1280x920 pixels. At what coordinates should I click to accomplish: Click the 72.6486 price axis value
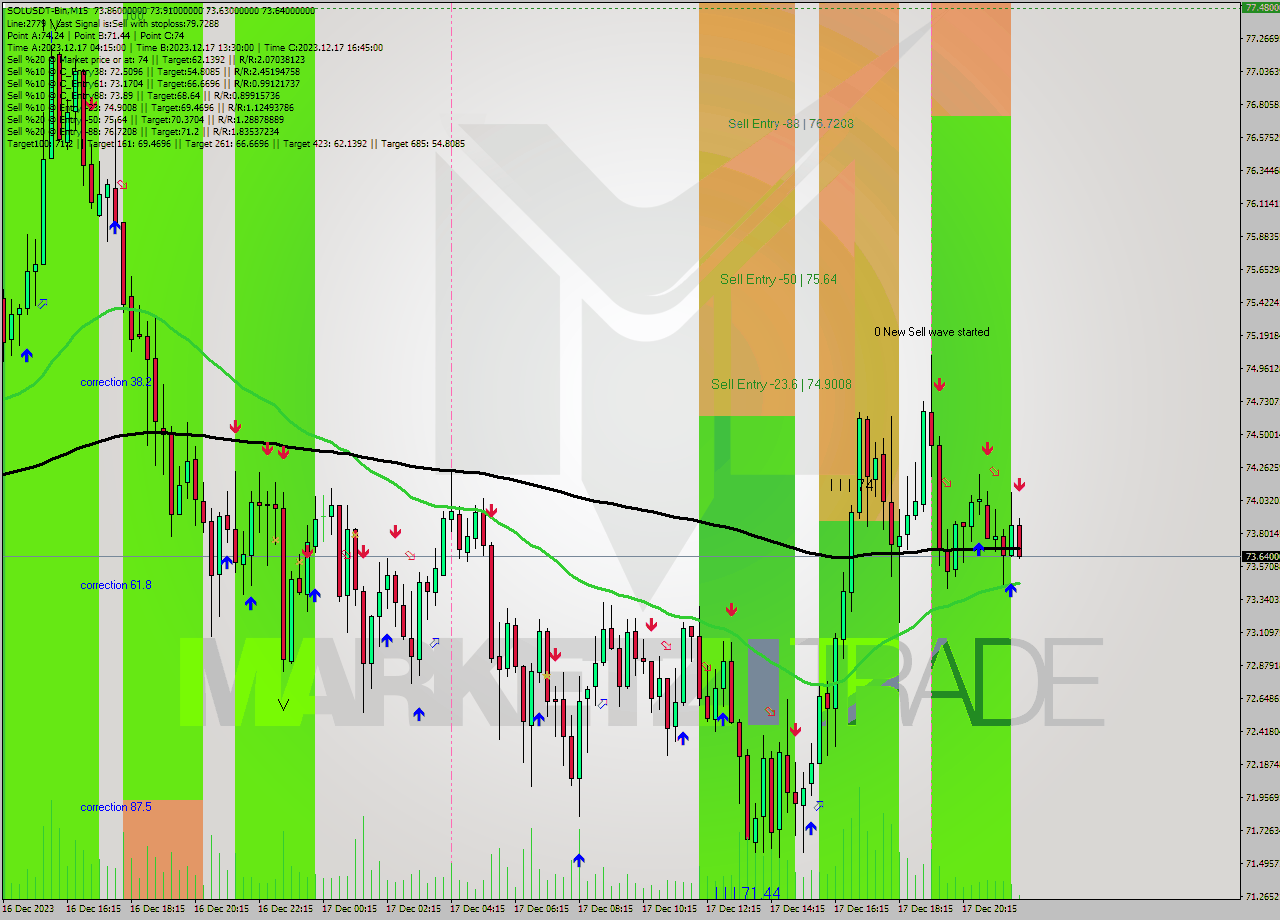point(1262,698)
